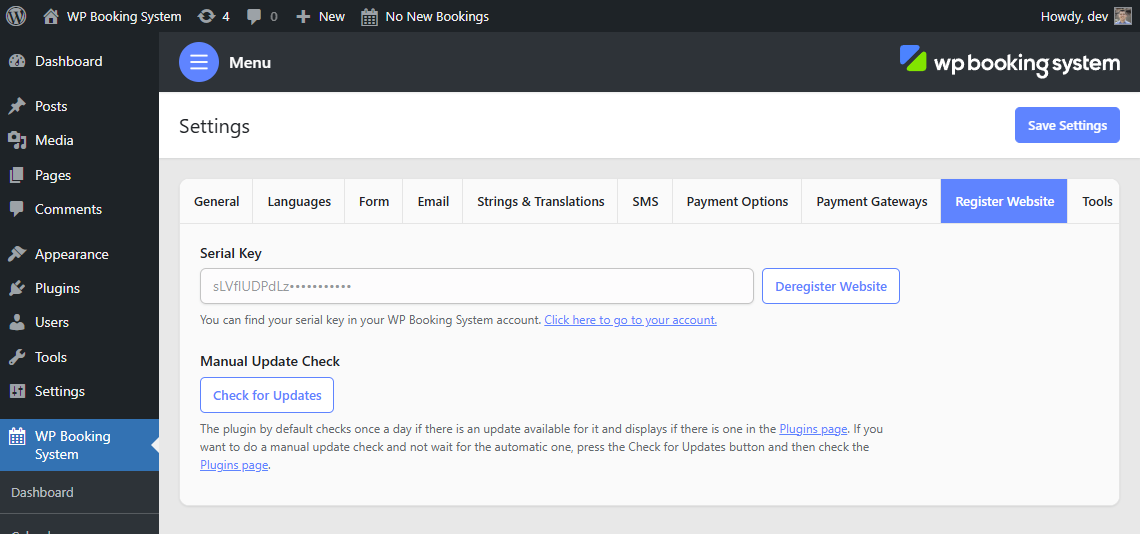Open the Payment Options tab
This screenshot has width=1140, height=534.
click(x=737, y=202)
